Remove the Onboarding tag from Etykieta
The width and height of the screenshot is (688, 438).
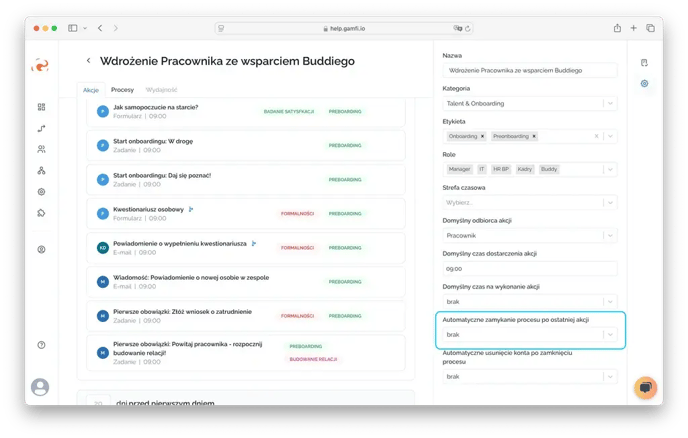tap(482, 136)
